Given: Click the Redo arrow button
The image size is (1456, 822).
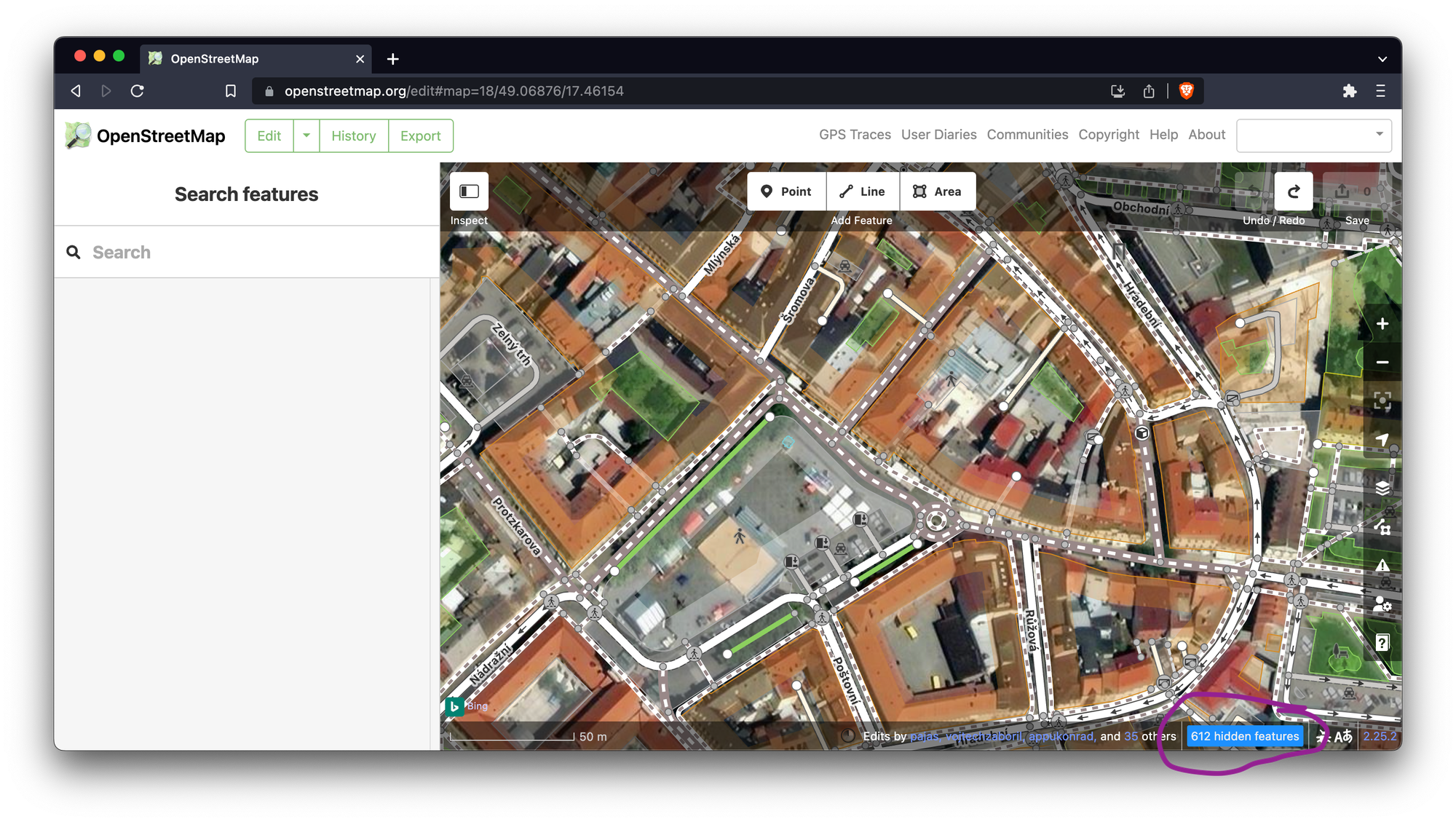Looking at the screenshot, I should pos(1294,191).
